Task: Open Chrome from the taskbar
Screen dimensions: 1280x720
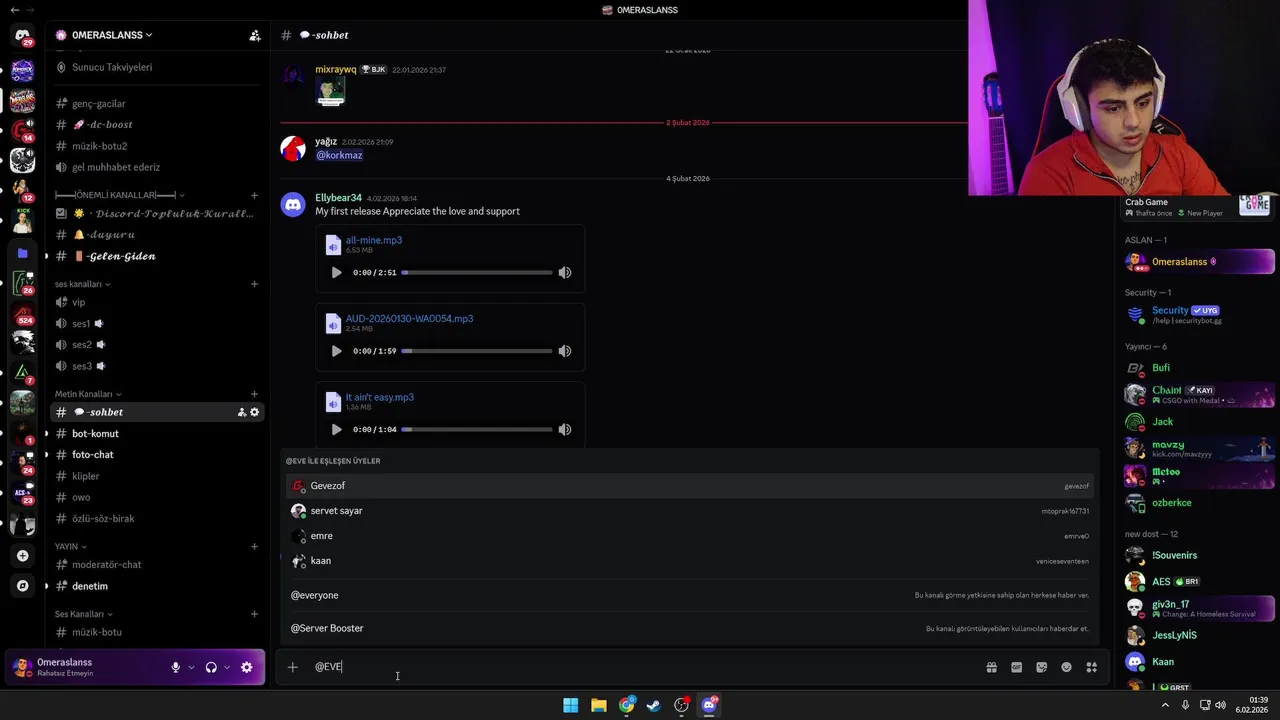Action: [x=626, y=705]
